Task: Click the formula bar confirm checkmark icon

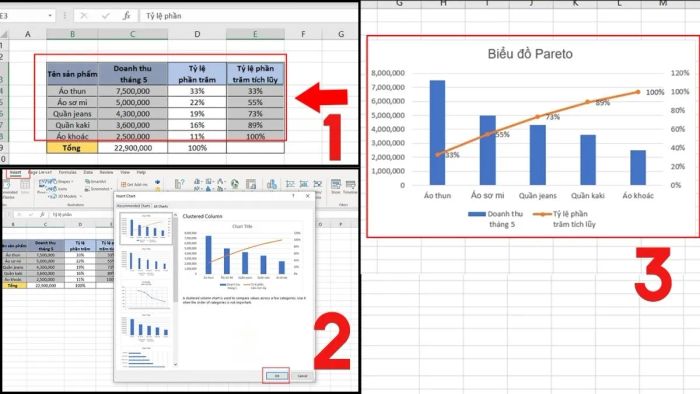Action: point(105,16)
